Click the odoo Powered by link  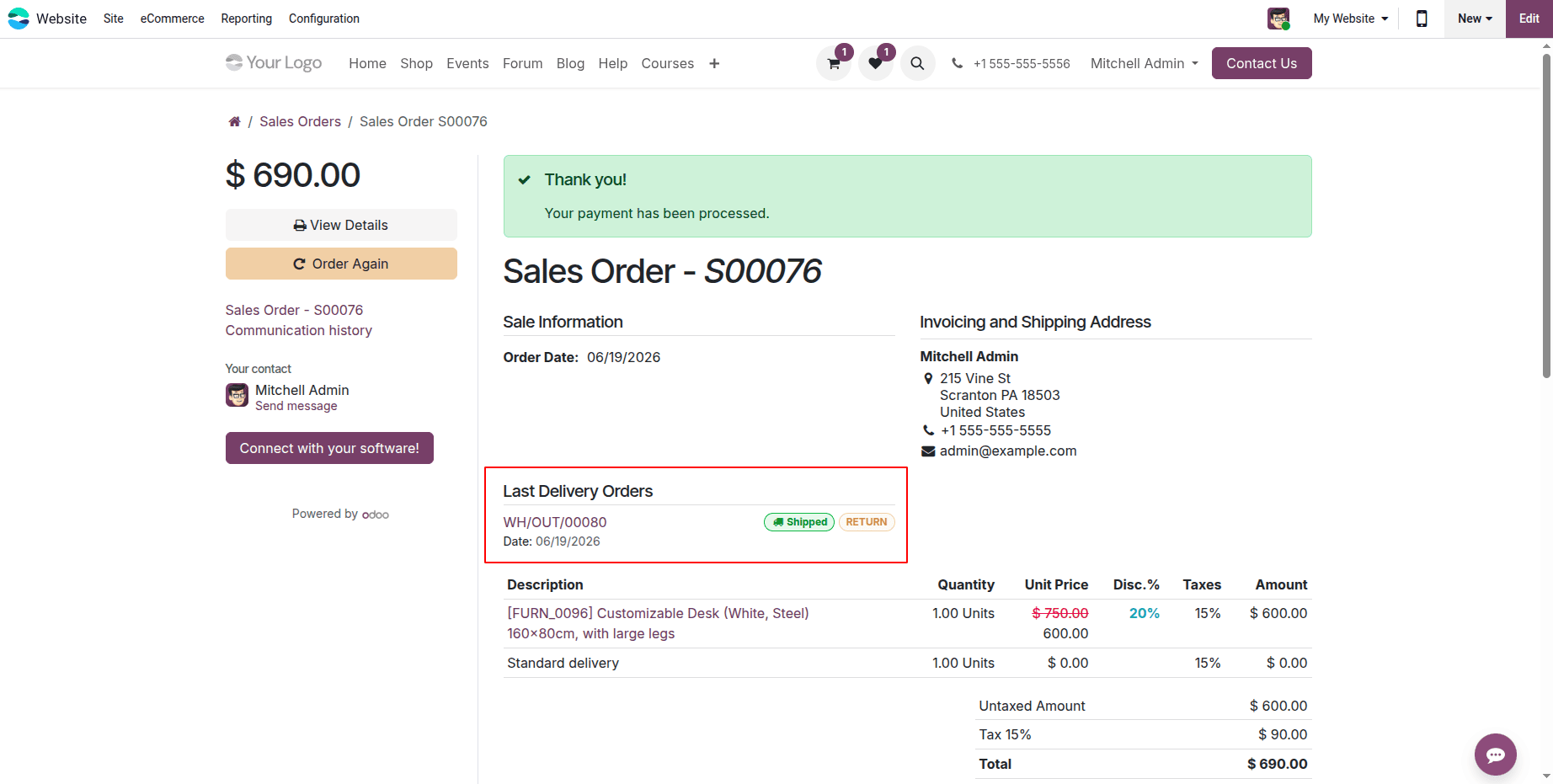point(376,515)
